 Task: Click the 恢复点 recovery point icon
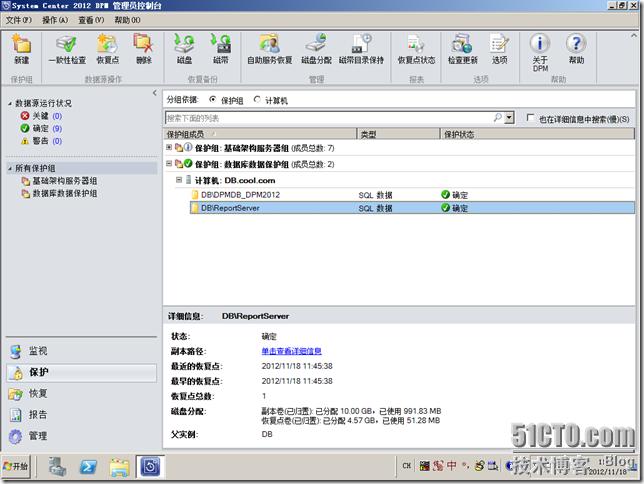108,49
